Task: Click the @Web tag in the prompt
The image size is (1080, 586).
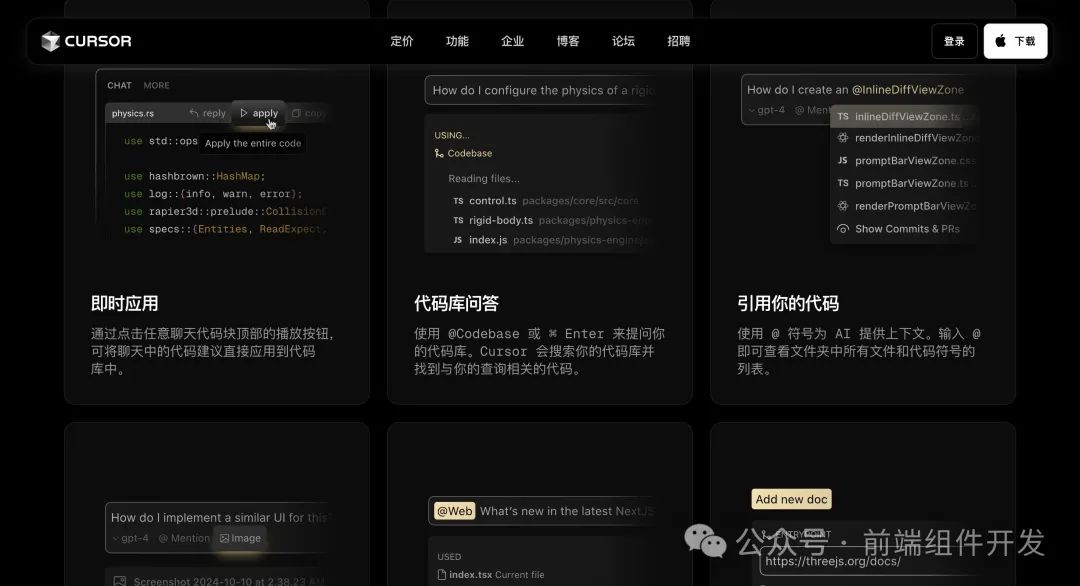Action: 454,511
